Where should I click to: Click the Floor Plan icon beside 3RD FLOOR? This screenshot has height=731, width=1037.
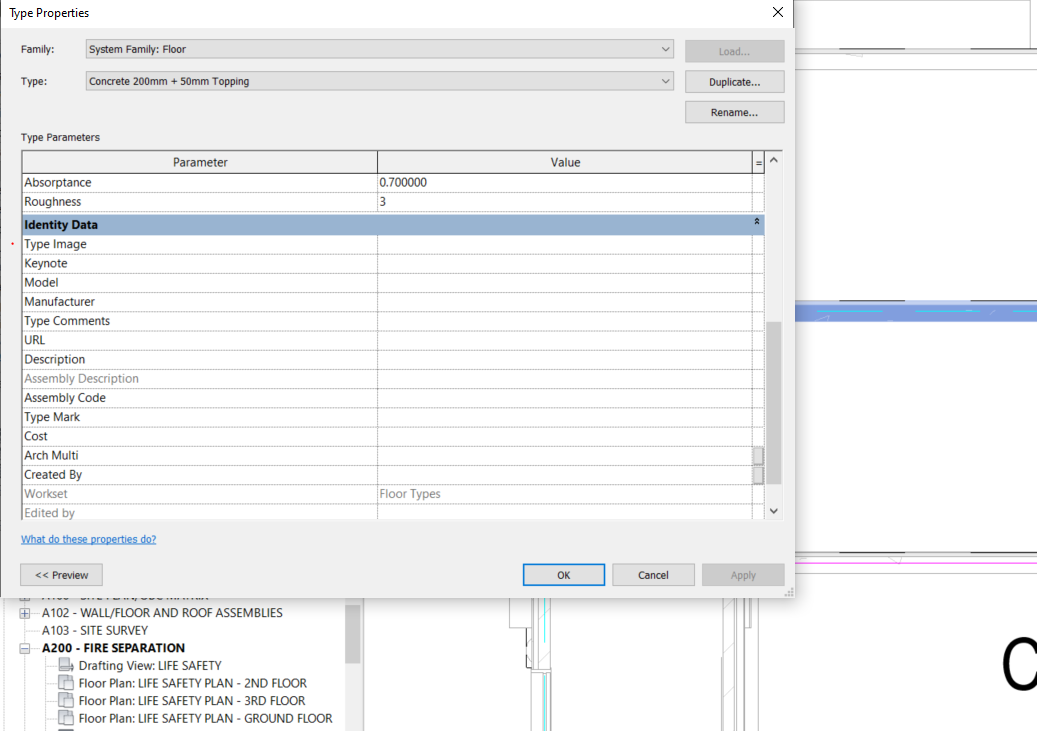[66, 700]
